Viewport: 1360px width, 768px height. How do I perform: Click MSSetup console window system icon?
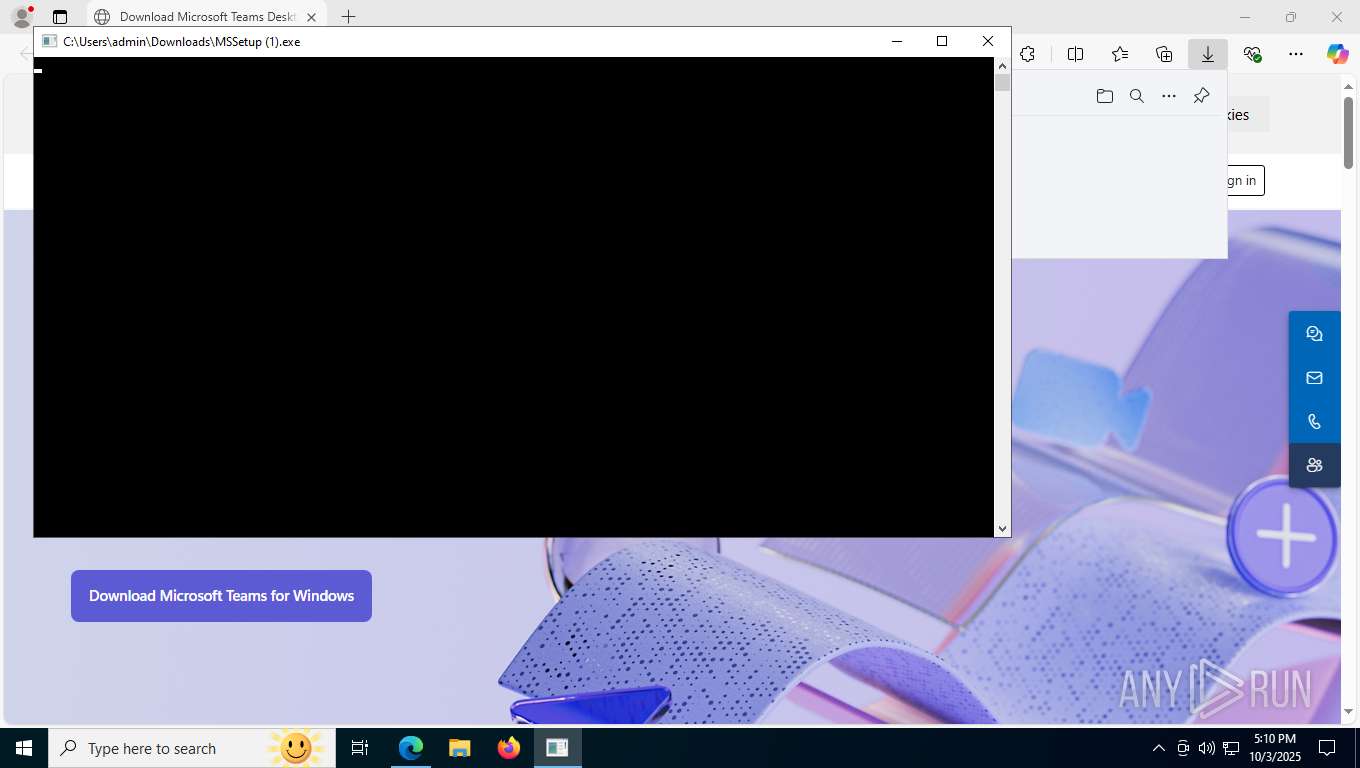(x=49, y=41)
